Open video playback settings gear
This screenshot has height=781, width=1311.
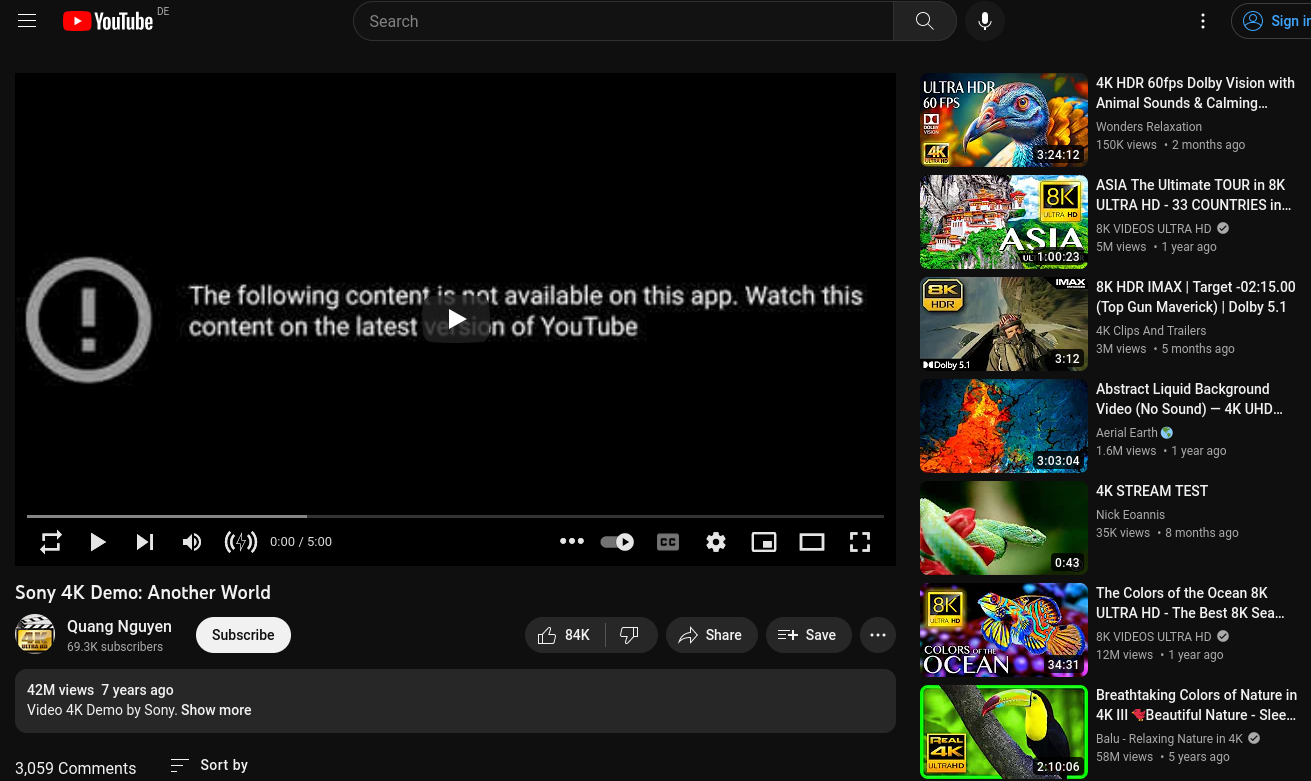pyautogui.click(x=716, y=541)
